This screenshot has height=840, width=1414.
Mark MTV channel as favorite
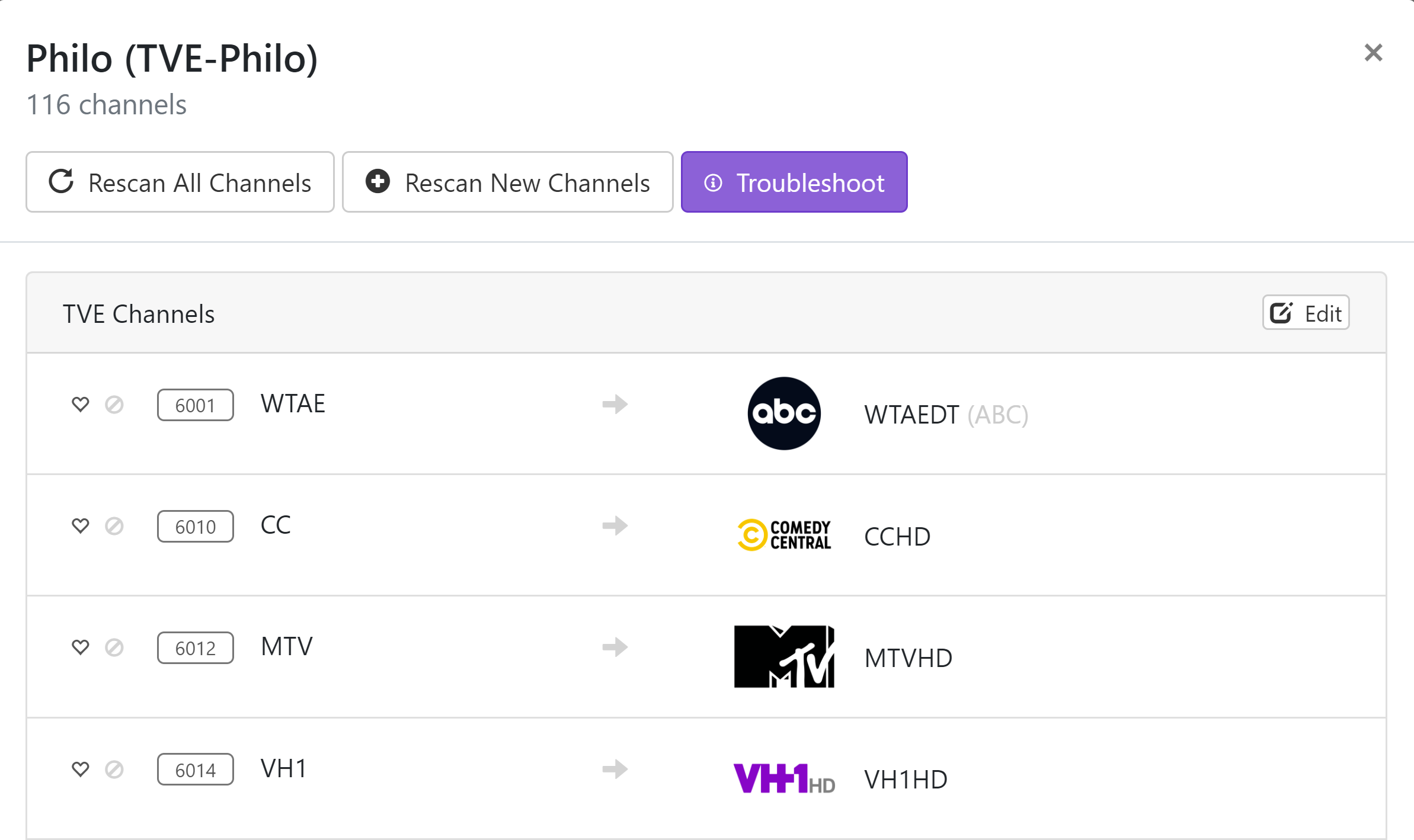click(81, 647)
